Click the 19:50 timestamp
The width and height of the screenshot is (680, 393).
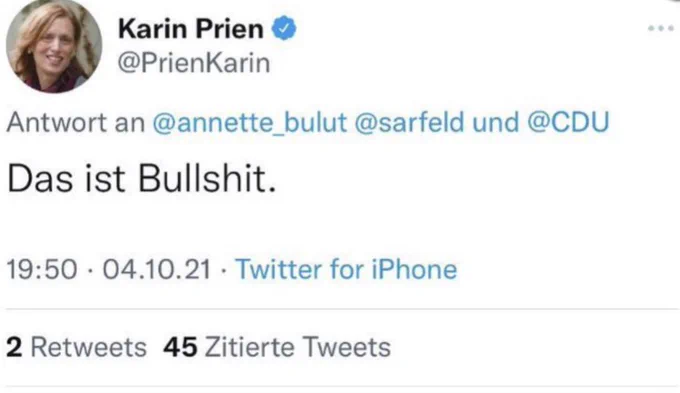(x=42, y=269)
